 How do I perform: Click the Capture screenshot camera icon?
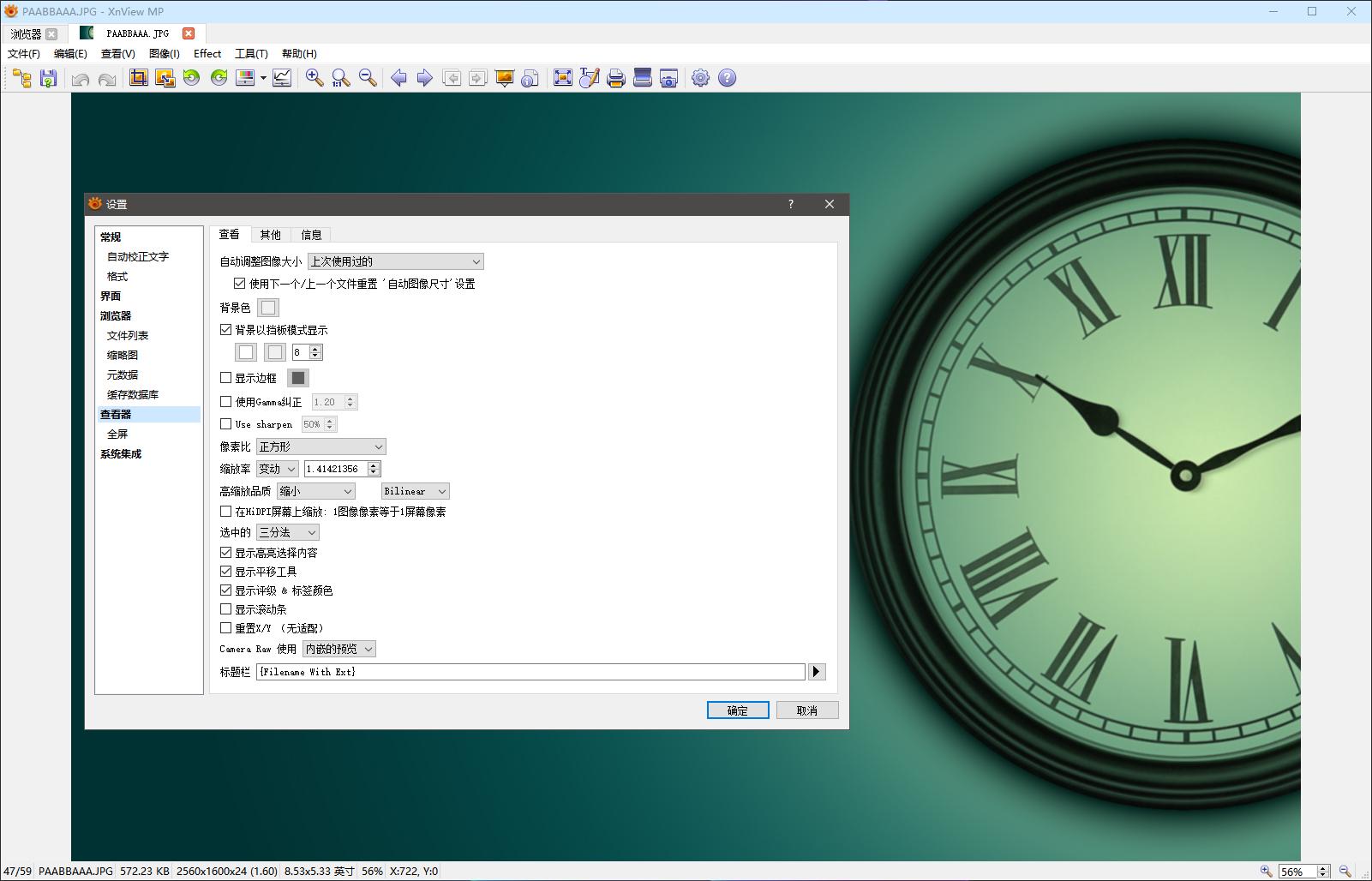[668, 78]
